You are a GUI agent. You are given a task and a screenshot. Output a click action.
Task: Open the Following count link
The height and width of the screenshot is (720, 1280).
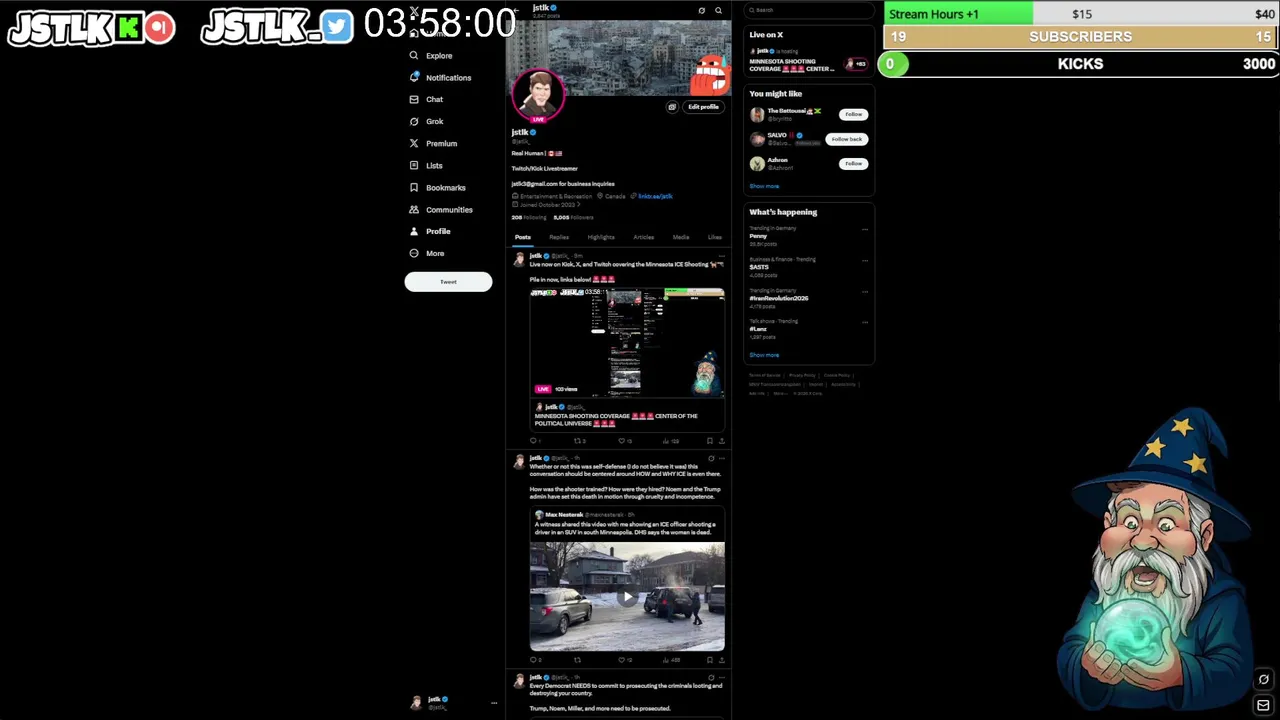(x=529, y=217)
